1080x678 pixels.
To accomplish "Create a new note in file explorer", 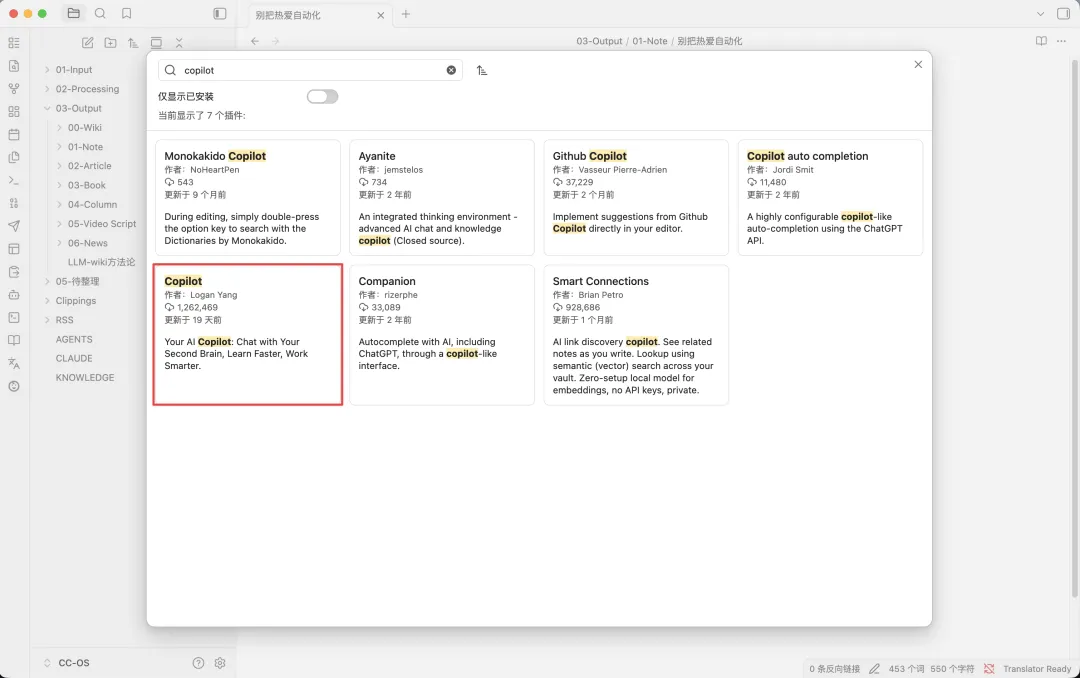I will pos(88,43).
